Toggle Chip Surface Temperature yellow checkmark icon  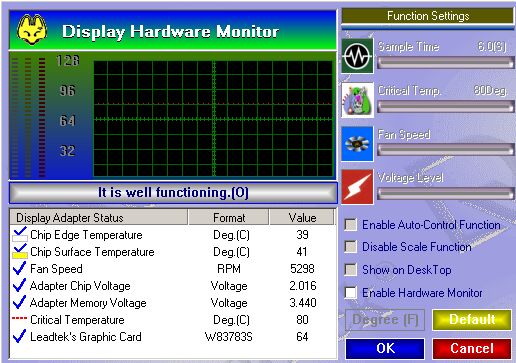click(19, 251)
